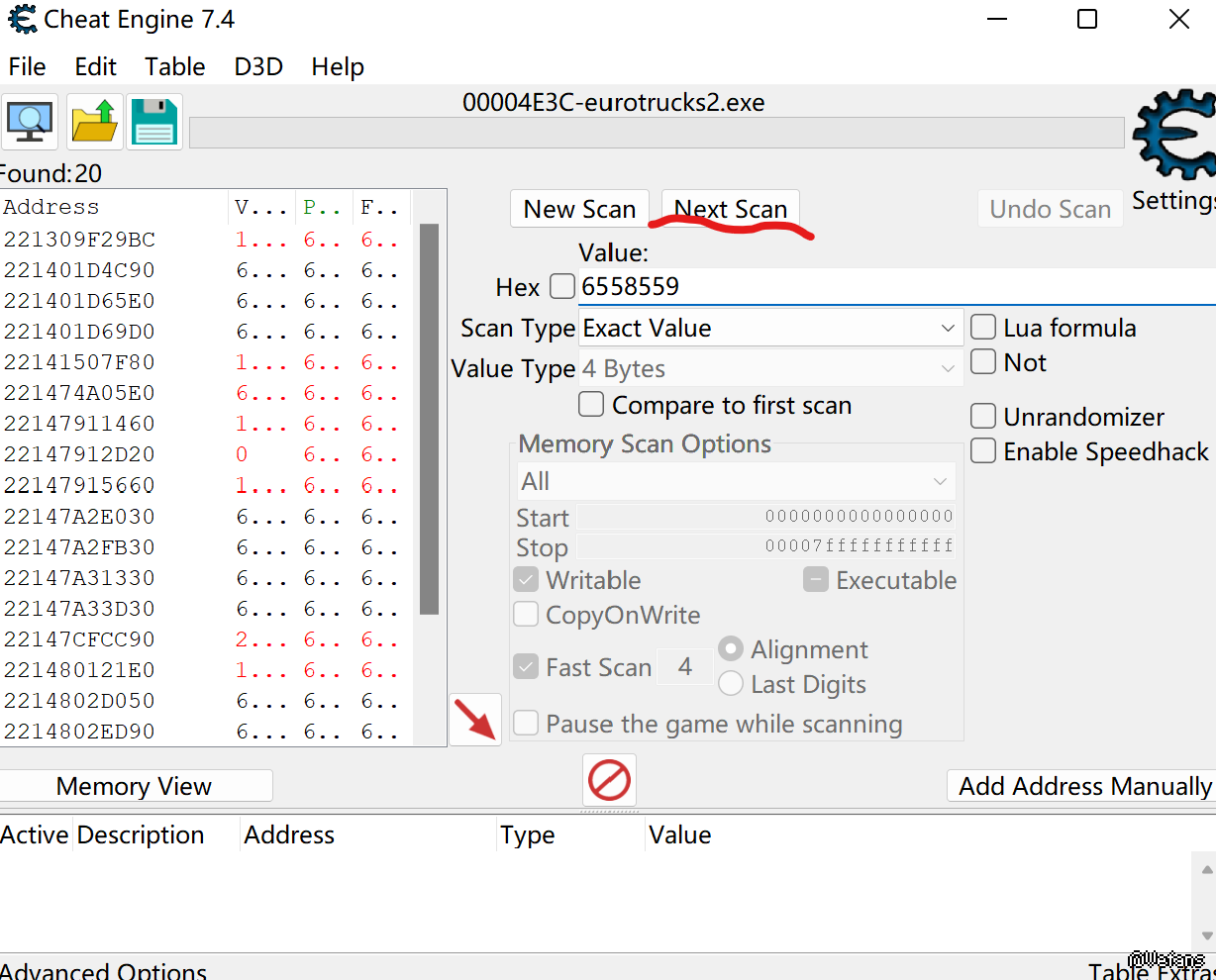Select the Last Digits radio button
Viewport: 1216px width, 980px height.
coord(731,684)
